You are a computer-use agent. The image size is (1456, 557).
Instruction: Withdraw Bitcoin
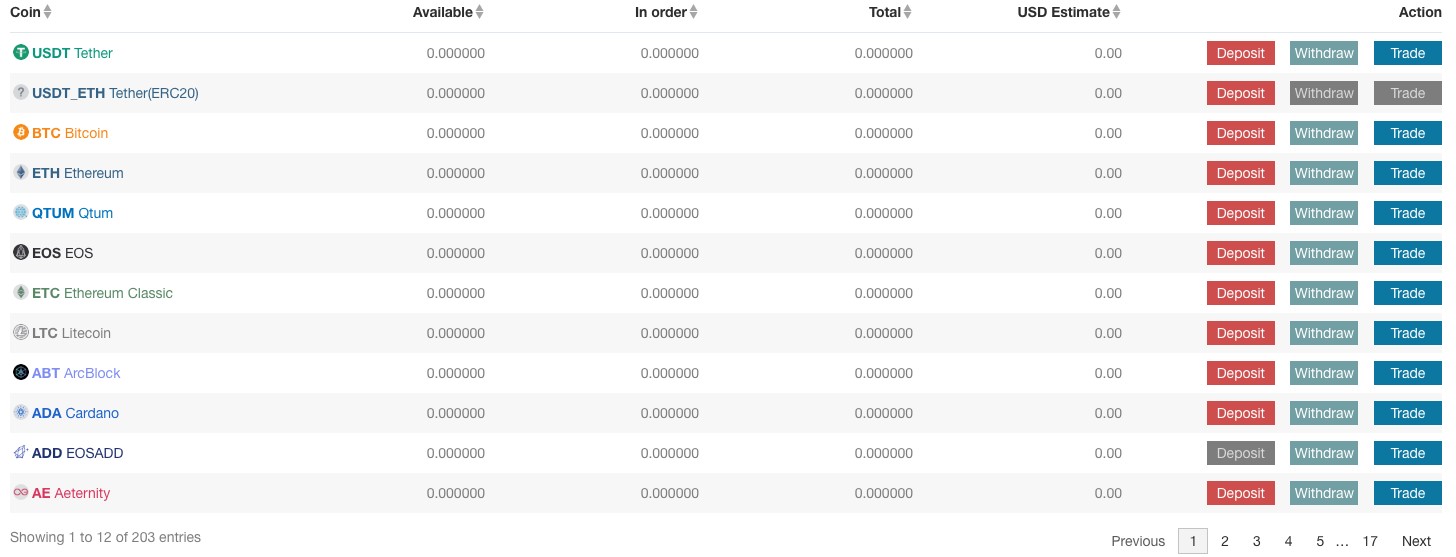1324,133
